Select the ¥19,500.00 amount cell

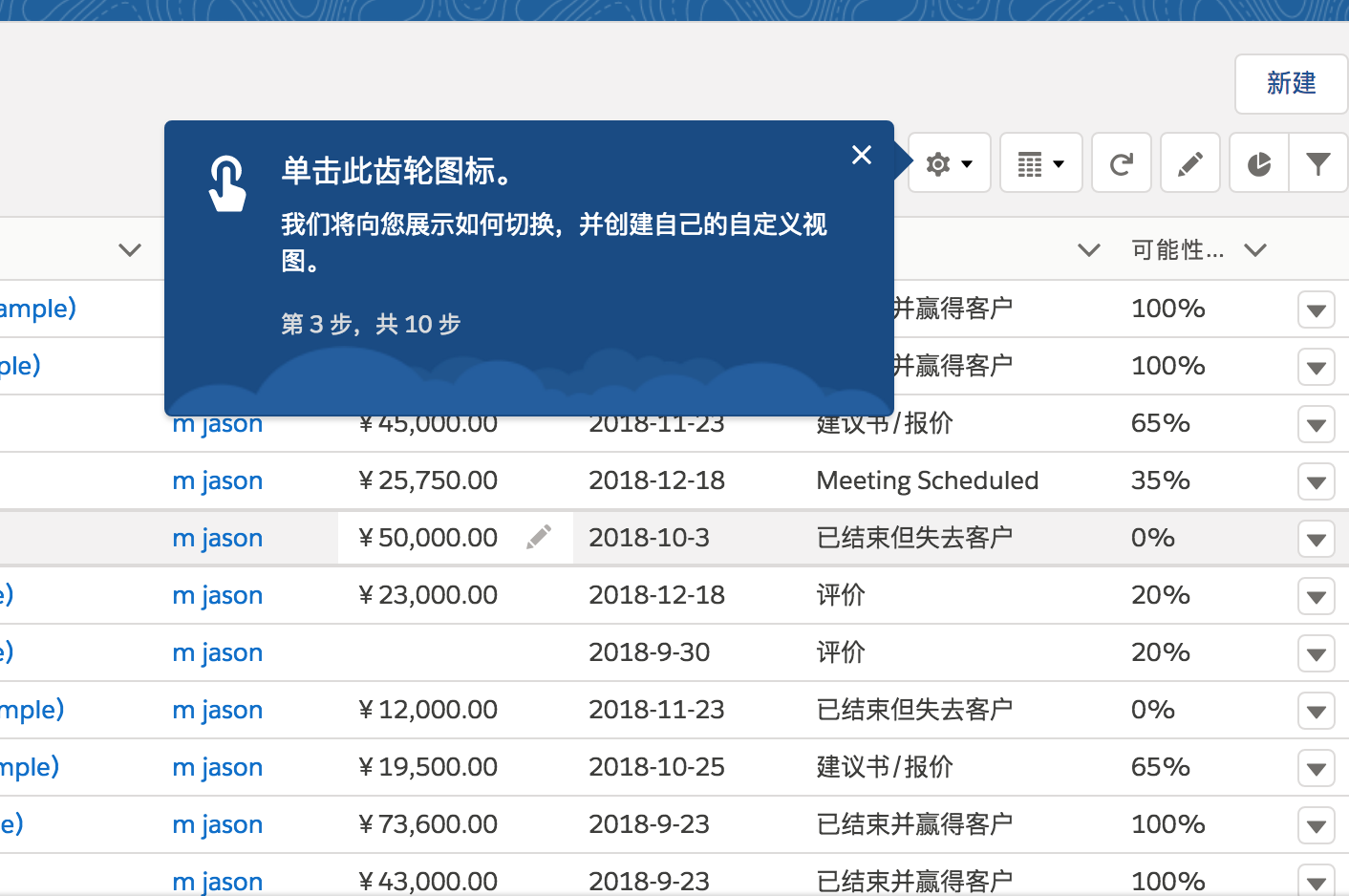428,767
